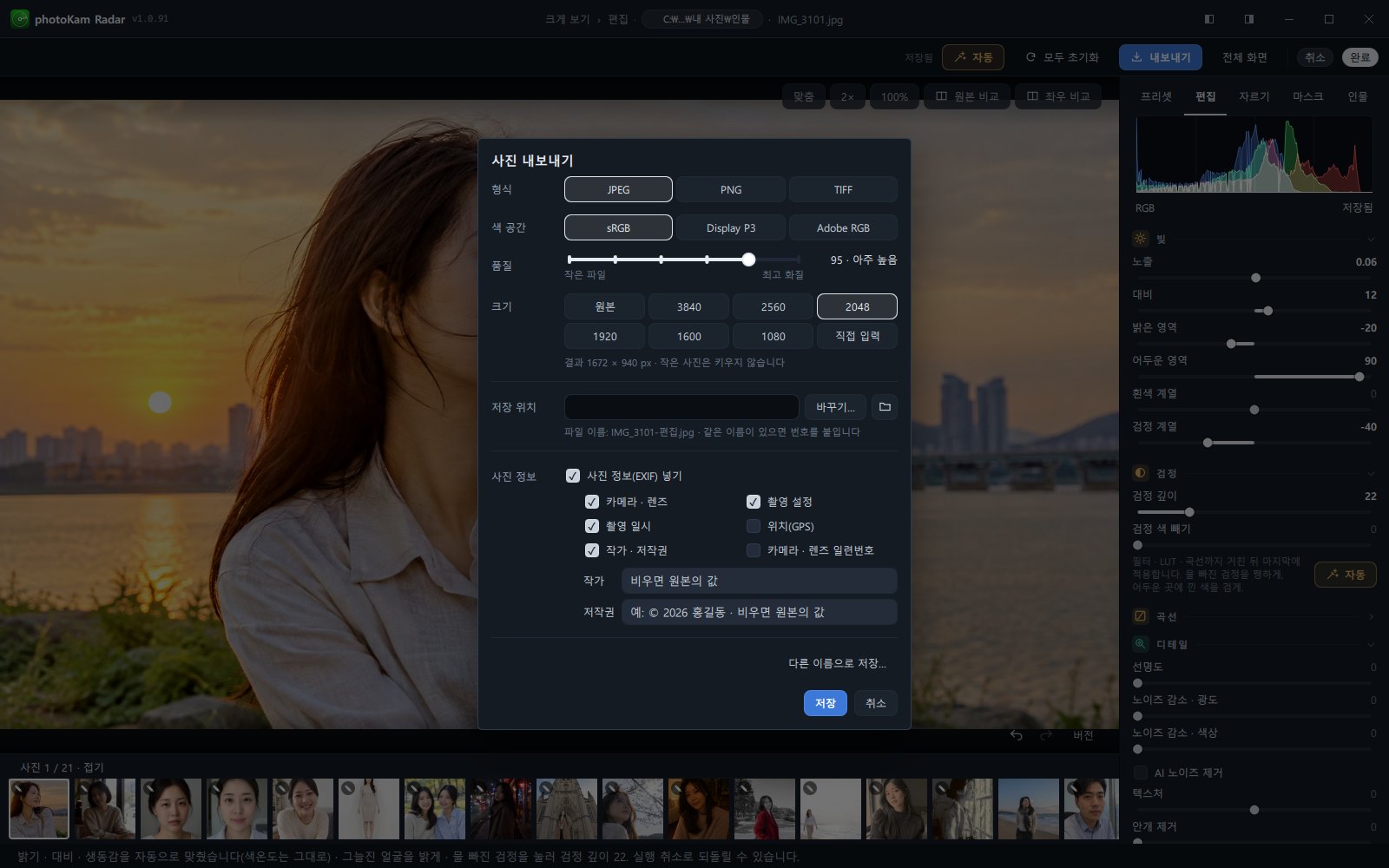
Task: Collapse the 검정 section chevron
Action: click(1371, 473)
